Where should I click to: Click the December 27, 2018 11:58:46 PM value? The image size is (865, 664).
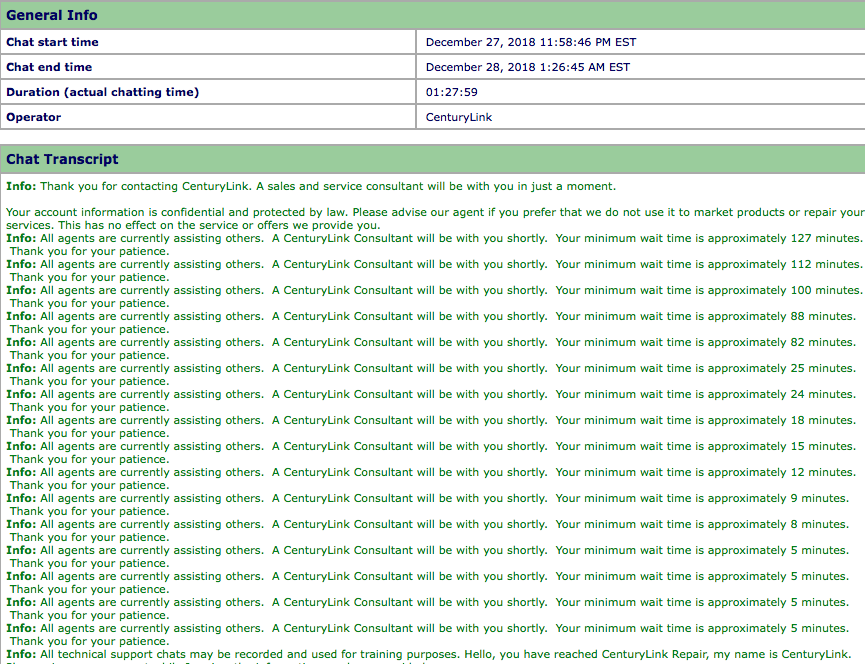click(x=531, y=42)
